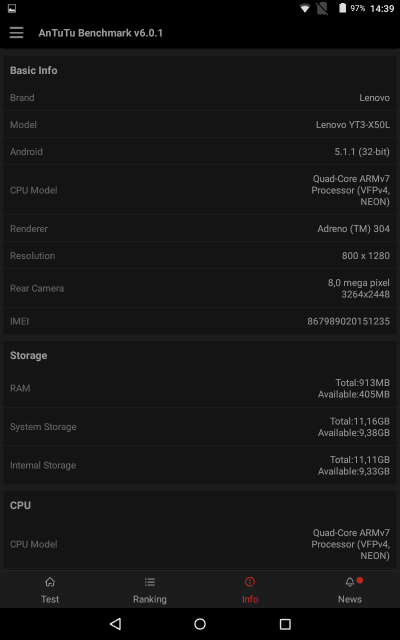
Task: Select the Internal Storage row
Action: click(200, 465)
